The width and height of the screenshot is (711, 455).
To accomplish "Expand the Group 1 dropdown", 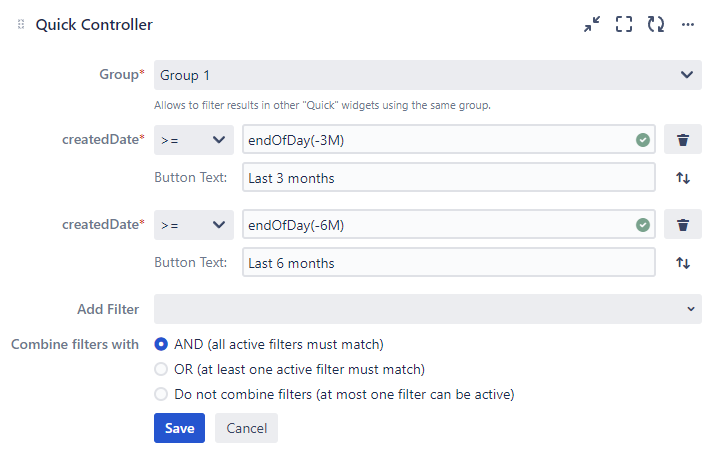I will tap(428, 75).
